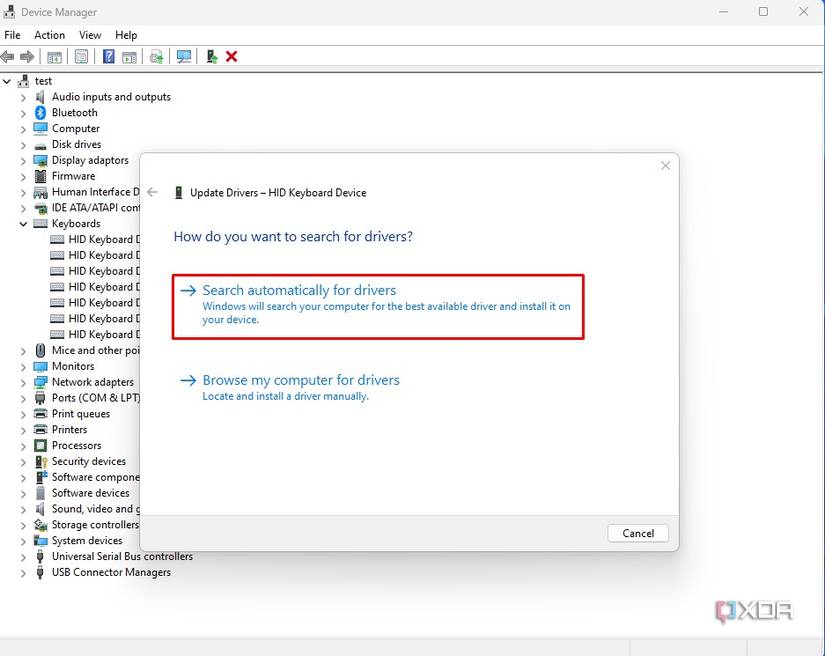The height and width of the screenshot is (656, 825).
Task: Click Show/Hide Console Tree toolbar icon
Action: point(54,57)
